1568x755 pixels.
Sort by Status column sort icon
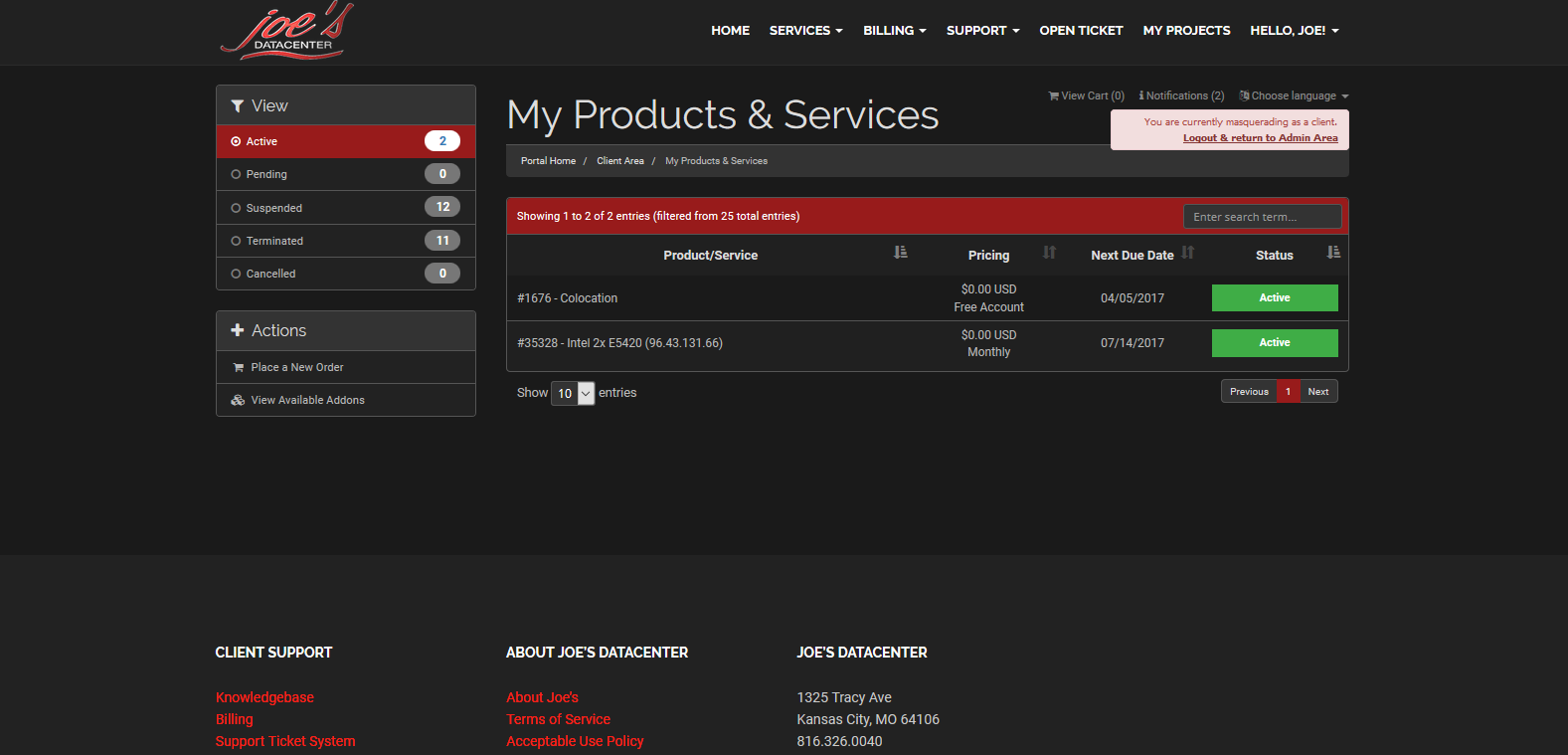click(1333, 253)
